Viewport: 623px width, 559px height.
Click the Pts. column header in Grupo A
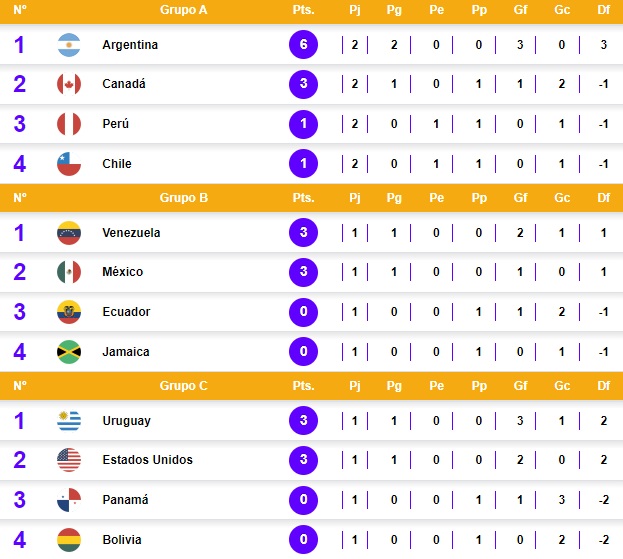tap(303, 10)
